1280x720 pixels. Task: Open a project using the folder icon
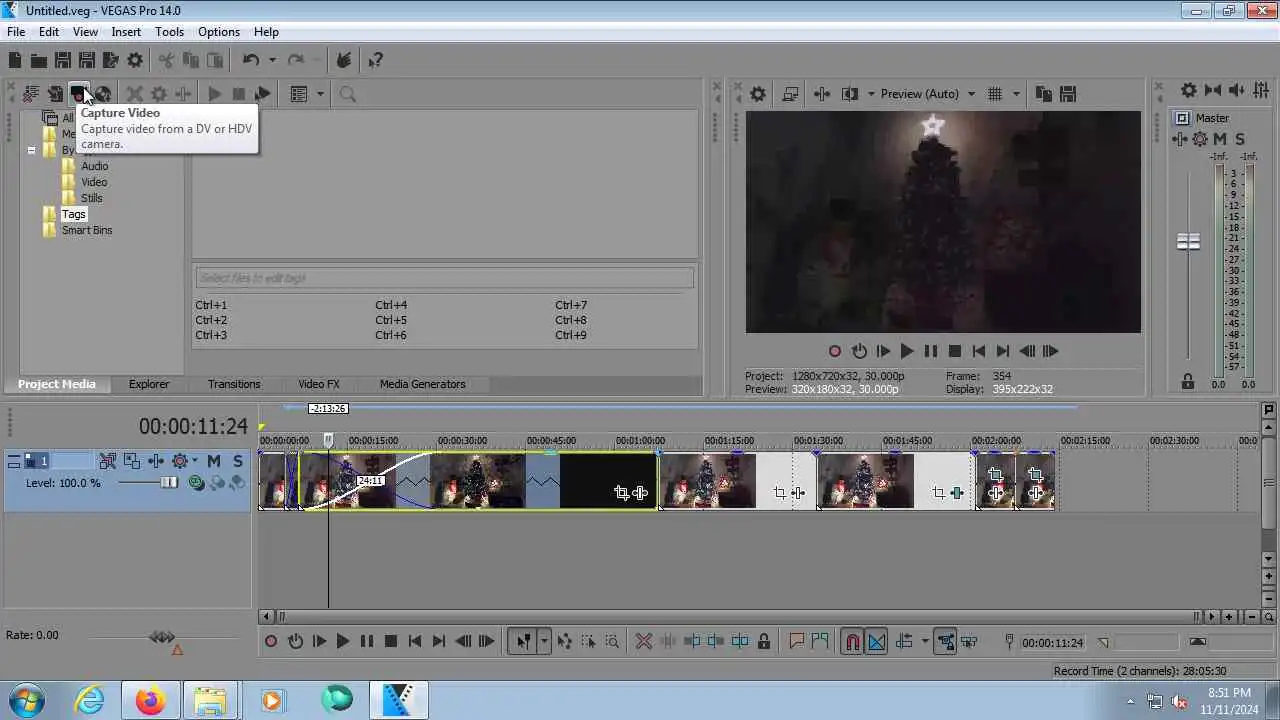click(x=39, y=61)
